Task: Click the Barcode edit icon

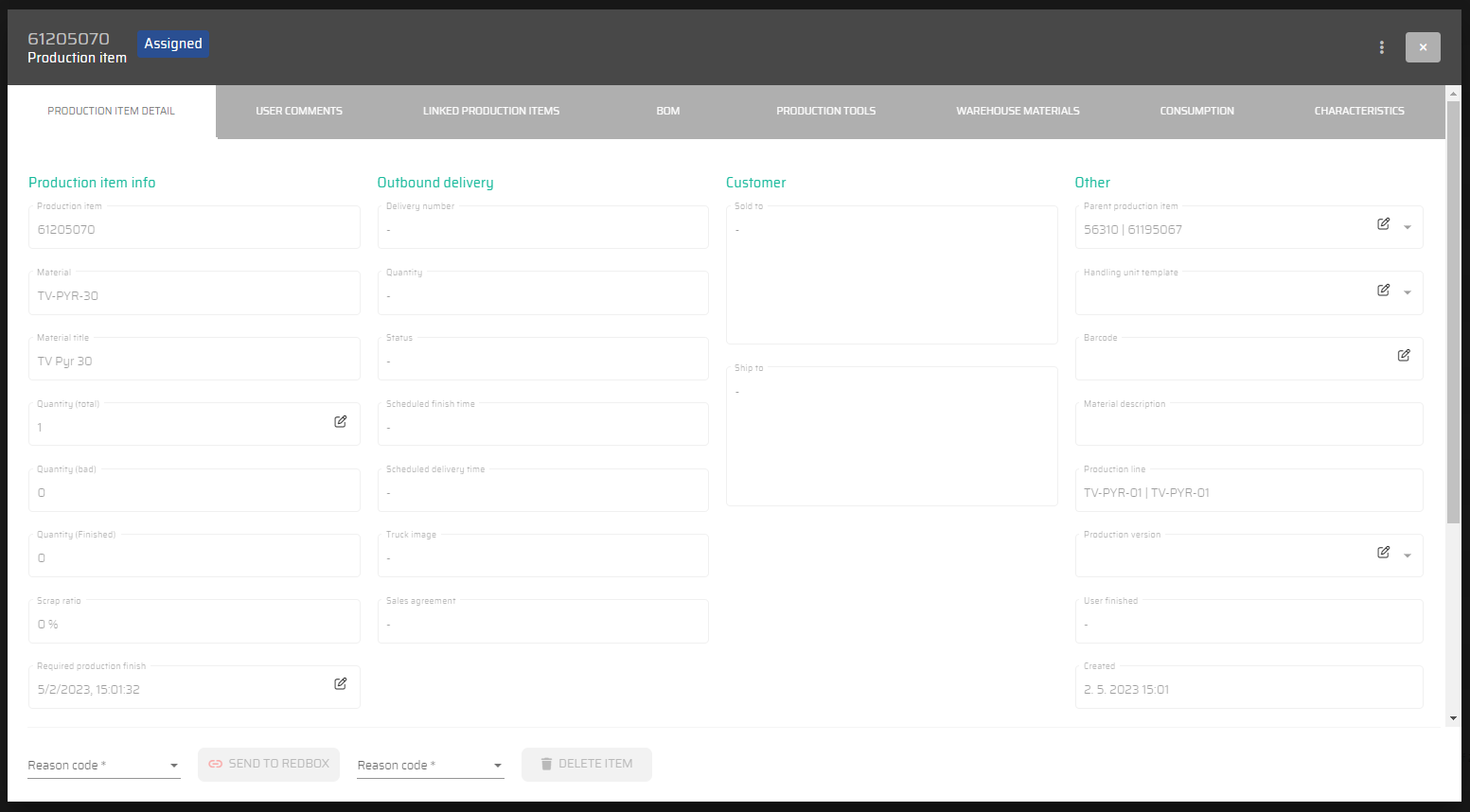Action: (x=1404, y=356)
